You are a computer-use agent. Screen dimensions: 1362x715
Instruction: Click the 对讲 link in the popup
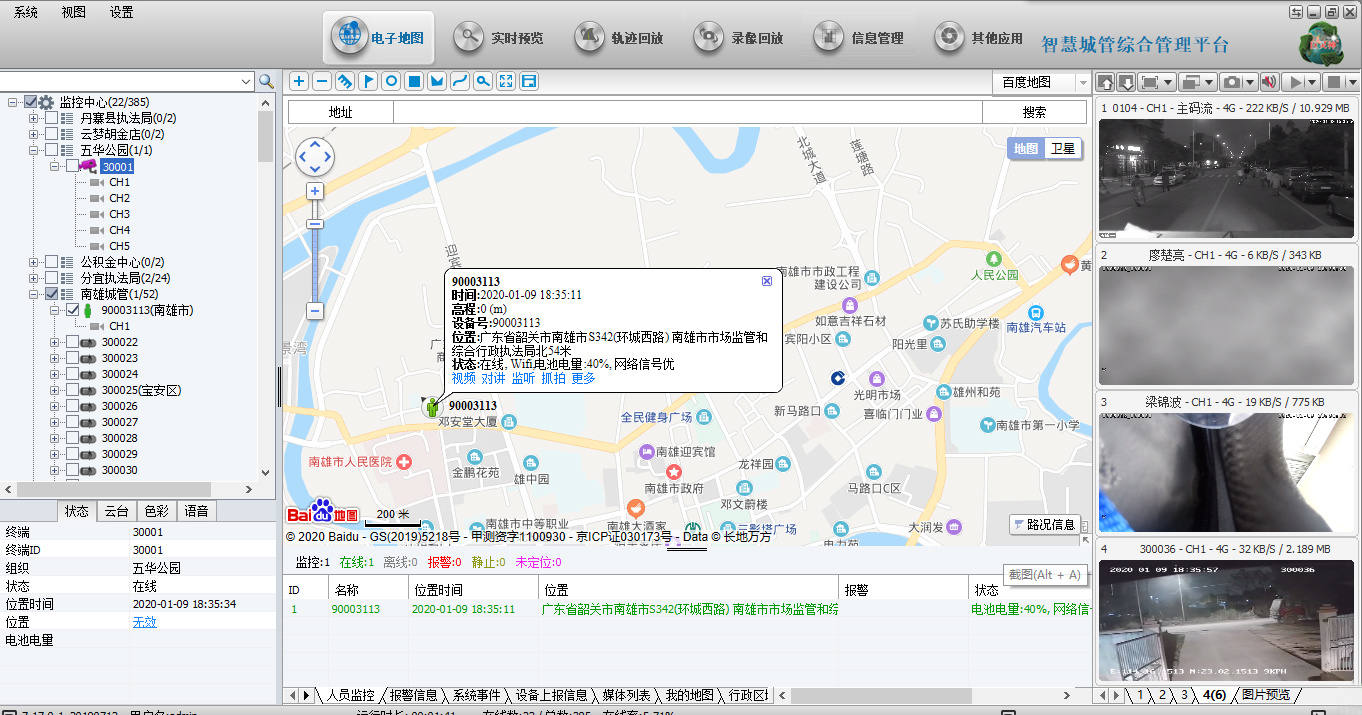pyautogui.click(x=494, y=378)
